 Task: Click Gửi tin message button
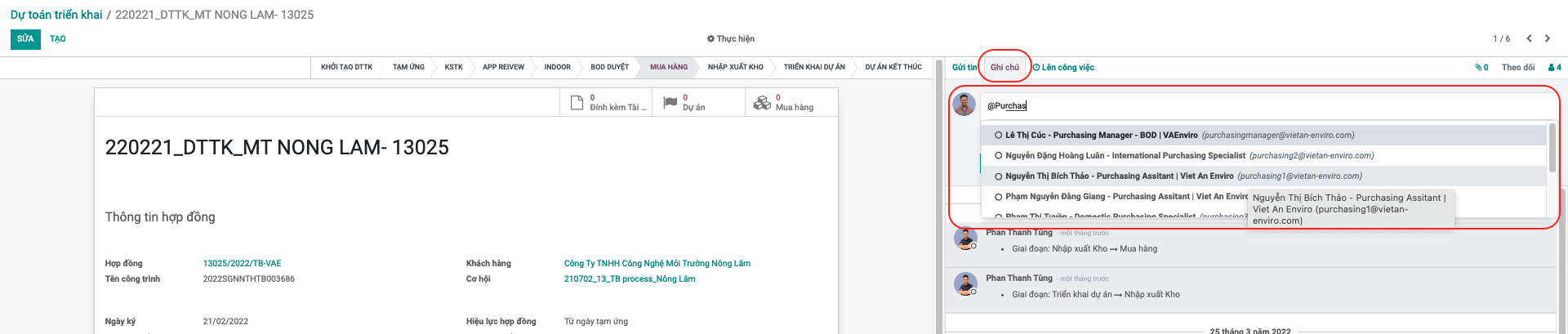coord(964,68)
